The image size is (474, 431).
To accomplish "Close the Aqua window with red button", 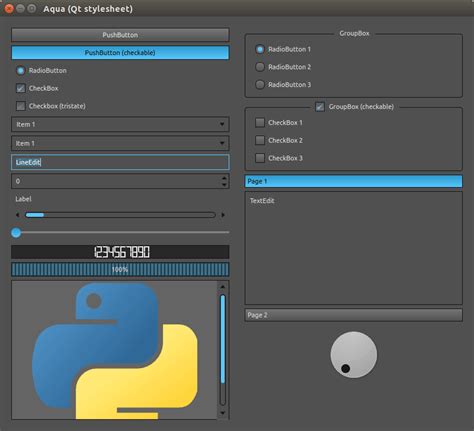I will [9, 9].
